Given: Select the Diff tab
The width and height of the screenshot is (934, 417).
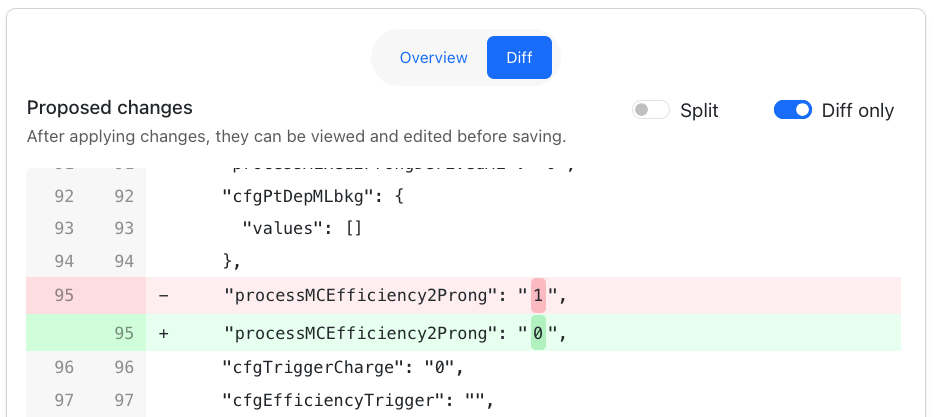Looking at the screenshot, I should coord(519,57).
